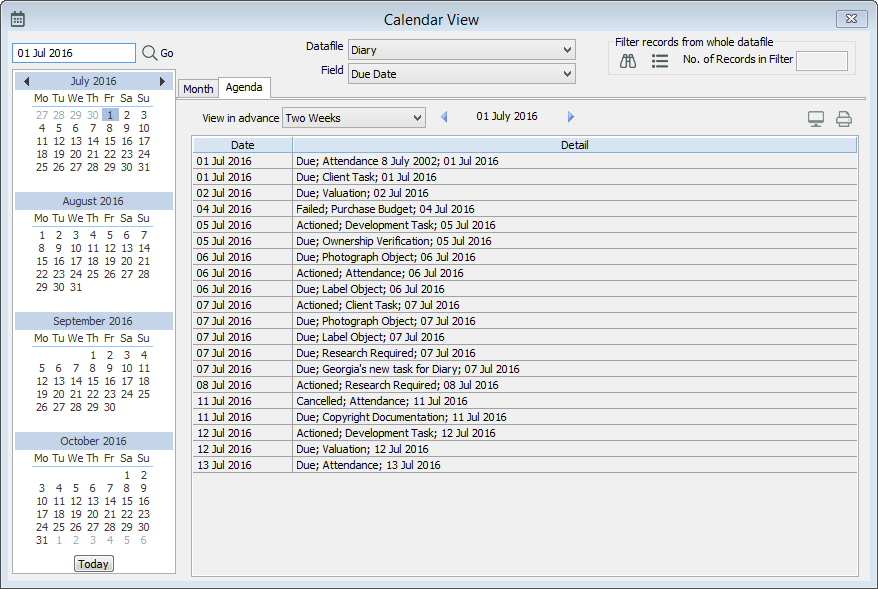Click the July 2016 month header
878x589 pixels.
(94, 81)
